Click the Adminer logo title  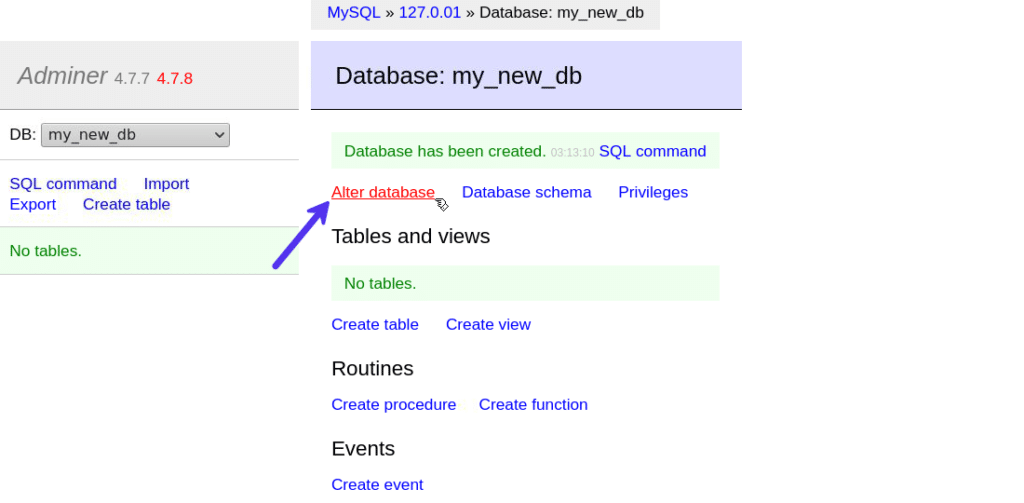(x=62, y=76)
